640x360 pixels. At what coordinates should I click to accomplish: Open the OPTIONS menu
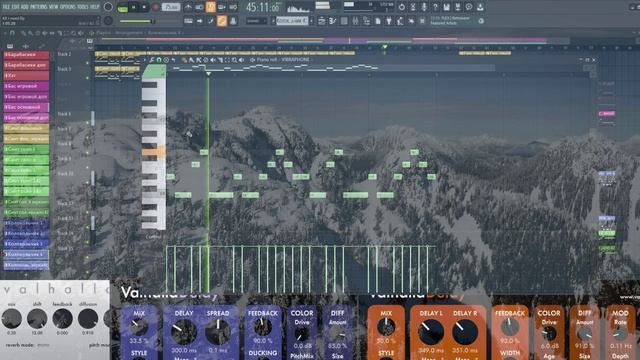[x=68, y=7]
